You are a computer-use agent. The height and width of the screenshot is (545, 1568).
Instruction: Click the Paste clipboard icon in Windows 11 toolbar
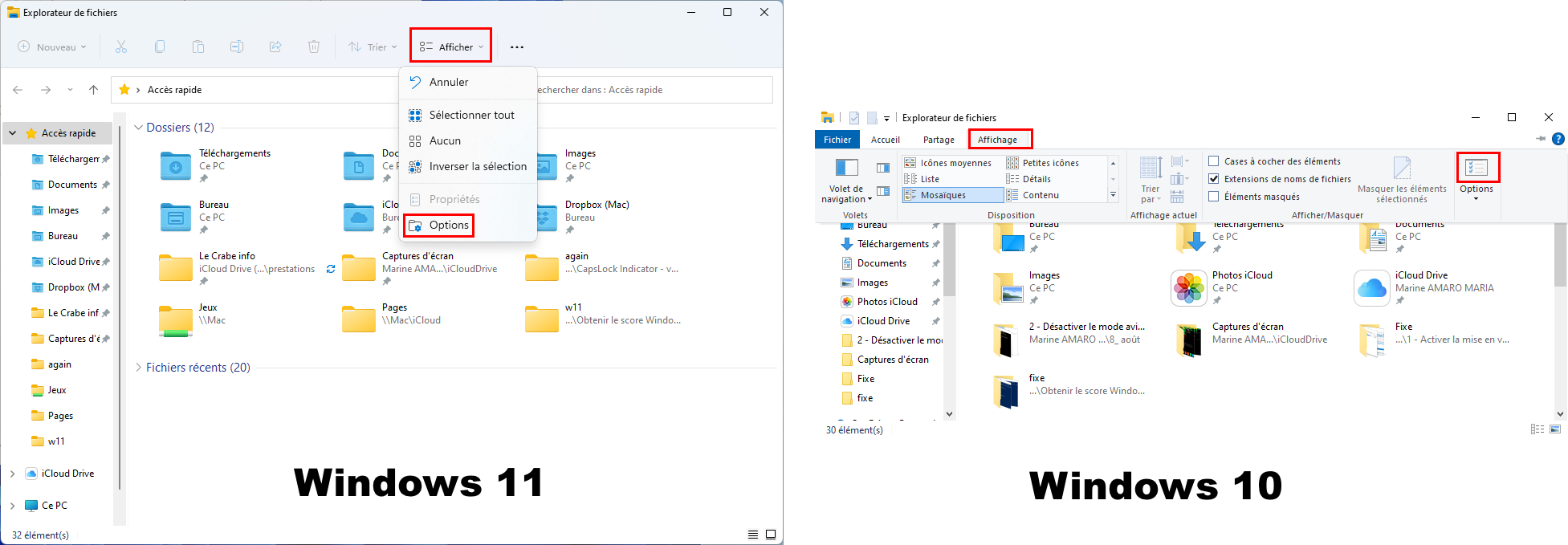(x=198, y=47)
